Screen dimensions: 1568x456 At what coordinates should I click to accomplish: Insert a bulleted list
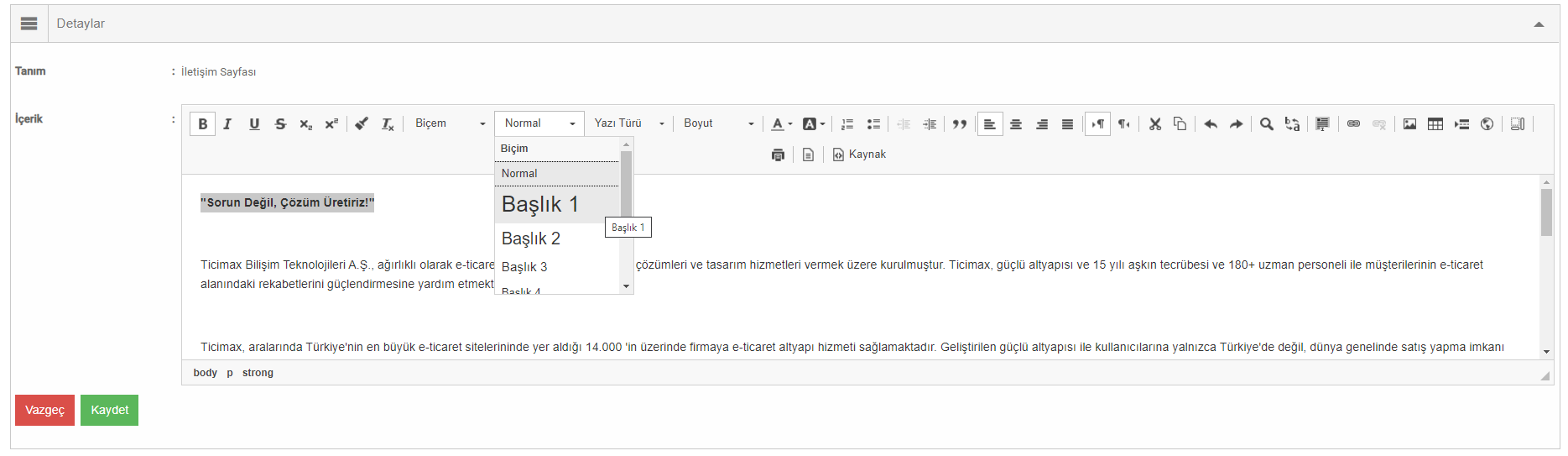coord(873,123)
